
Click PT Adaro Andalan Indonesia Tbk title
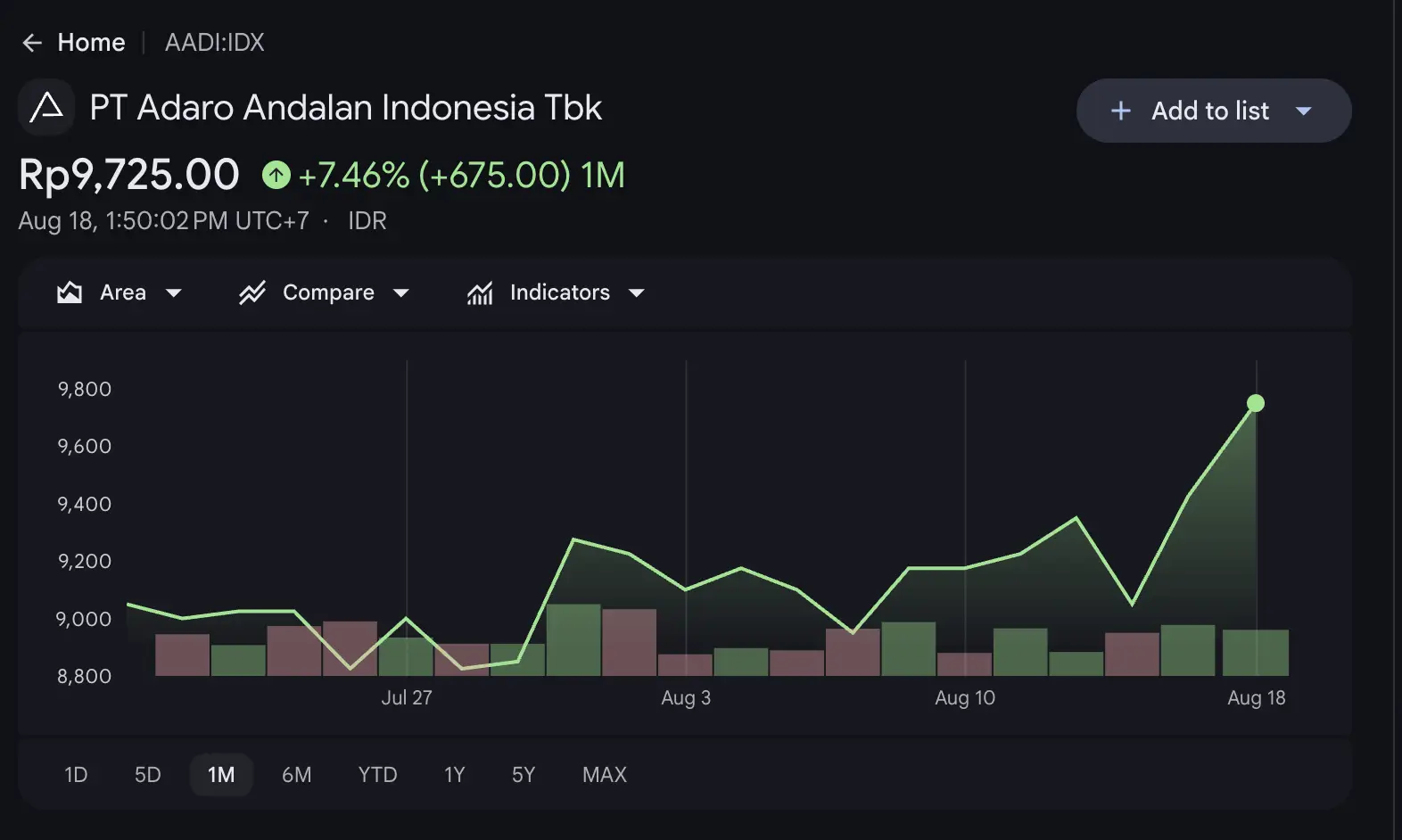[346, 108]
